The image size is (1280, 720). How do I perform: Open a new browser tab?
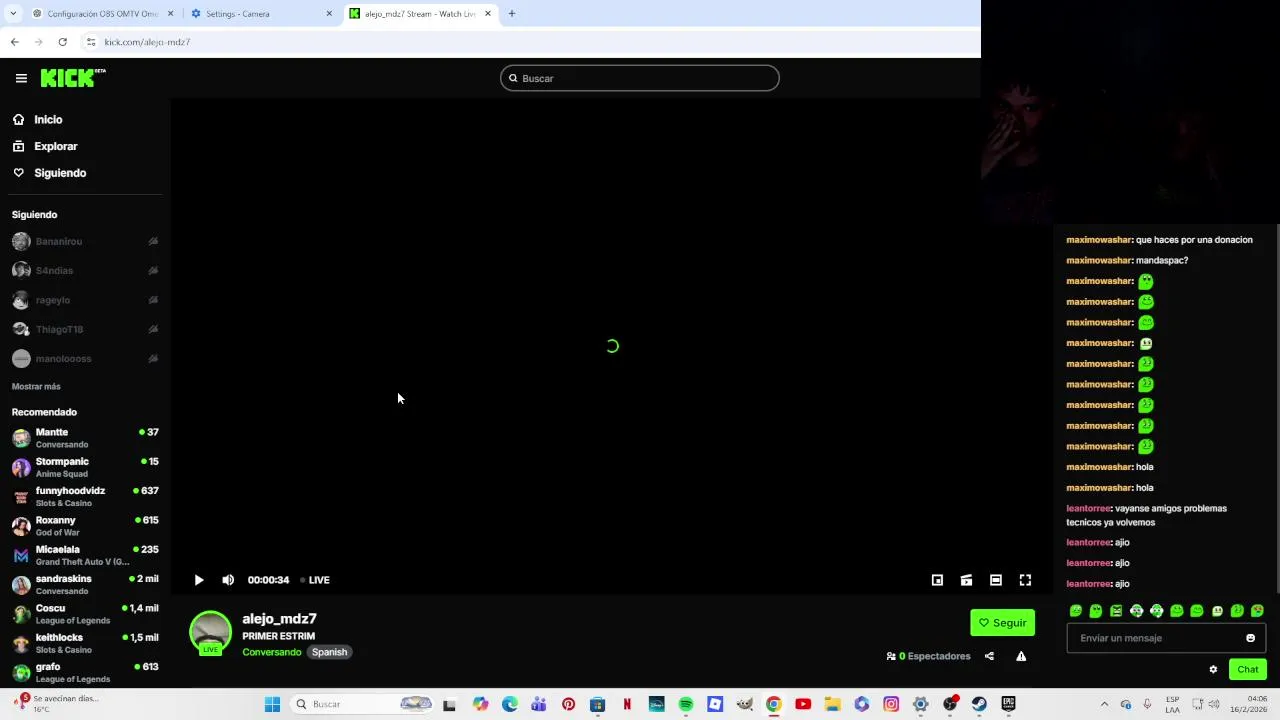tap(512, 14)
